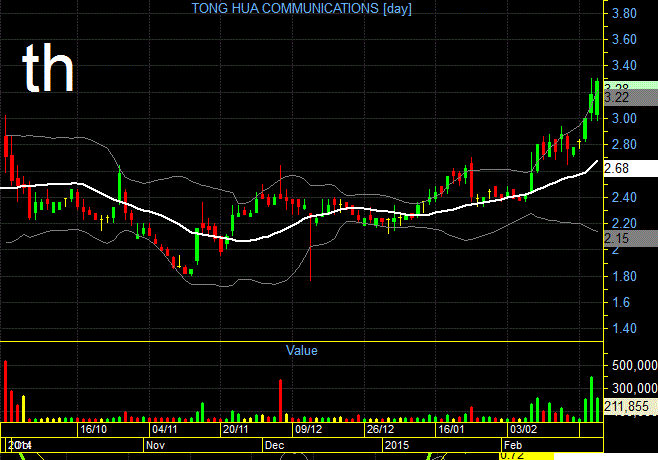Click the 211,855 current volume tag
Screen dimensions: 658x460
[631, 406]
